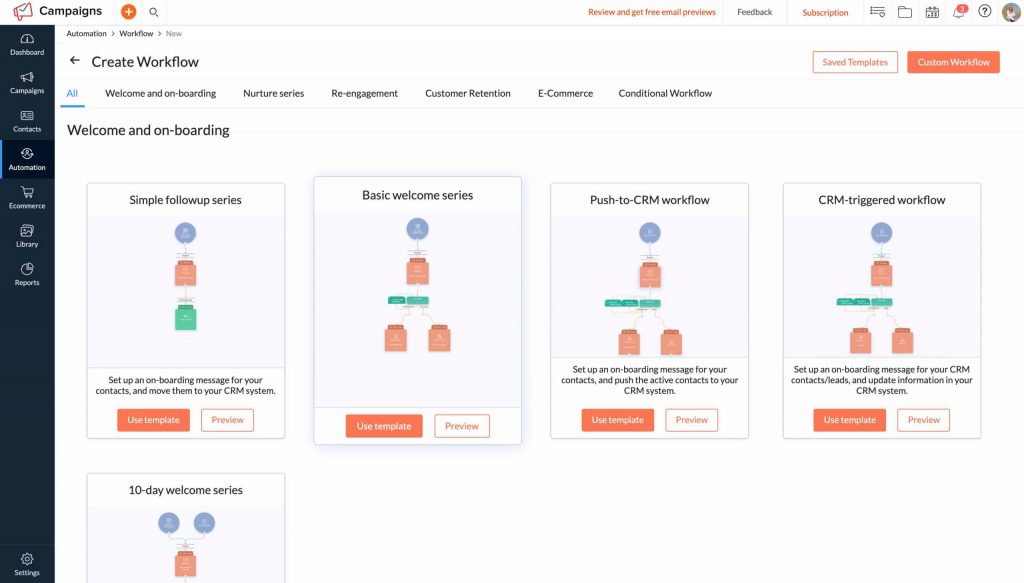The width and height of the screenshot is (1024, 583).
Task: Switch to the Nurture series tab
Action: click(274, 93)
